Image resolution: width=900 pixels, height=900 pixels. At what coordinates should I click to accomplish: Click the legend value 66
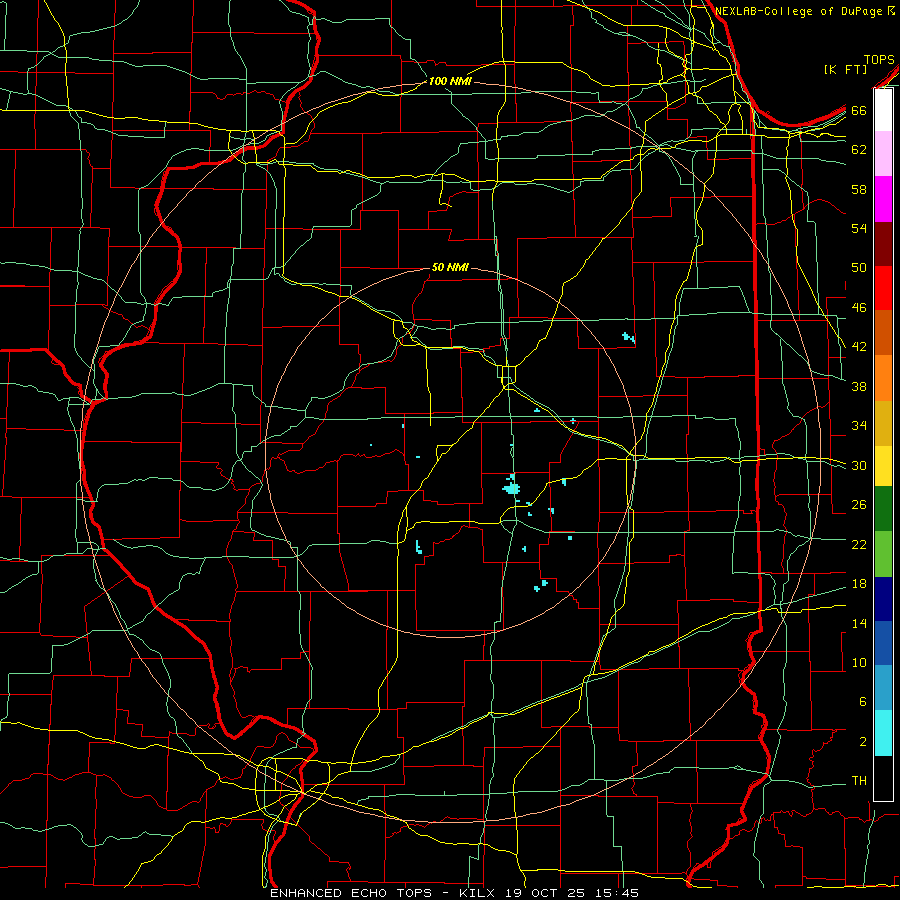(x=859, y=111)
